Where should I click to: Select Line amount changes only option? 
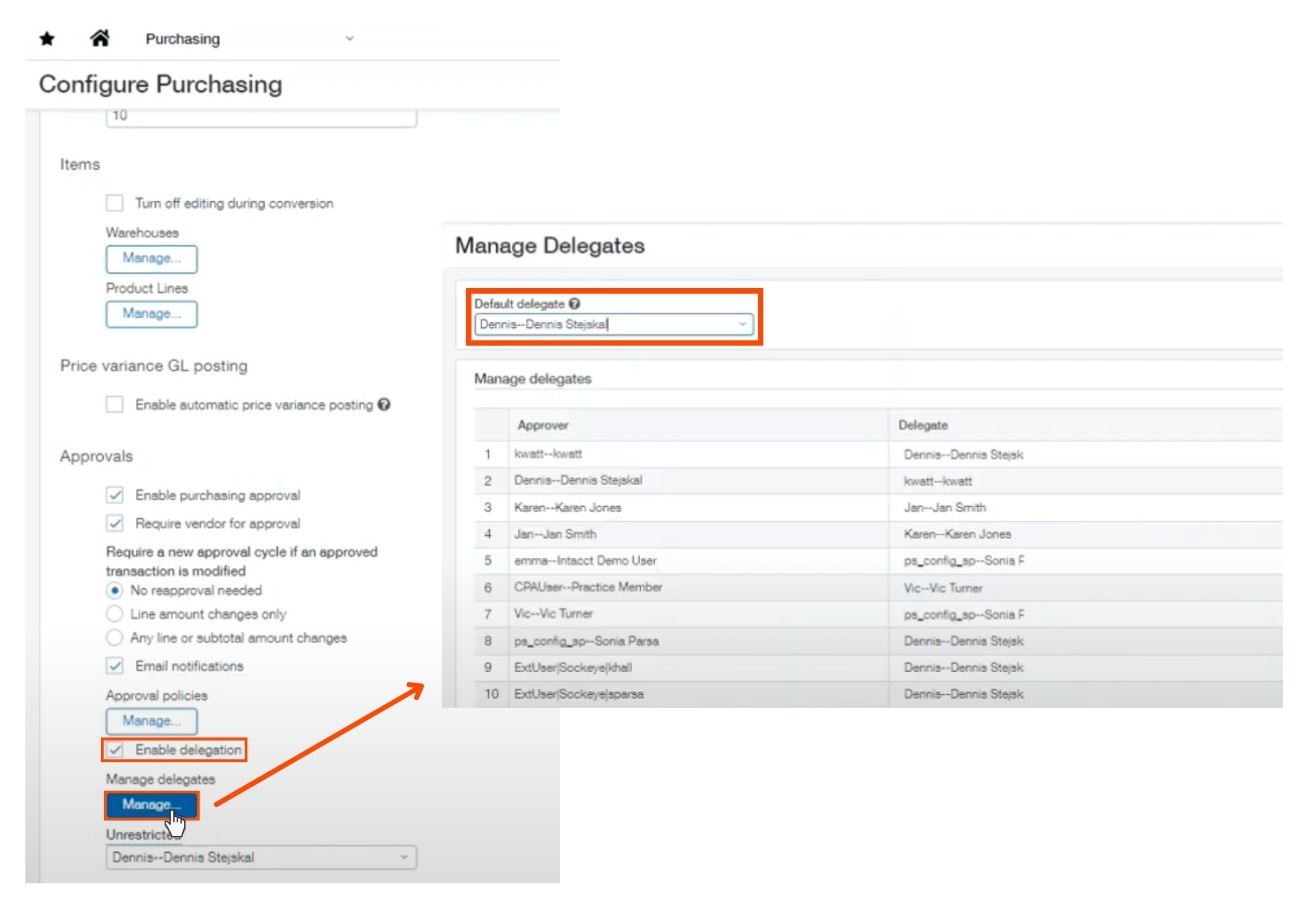coord(114,614)
